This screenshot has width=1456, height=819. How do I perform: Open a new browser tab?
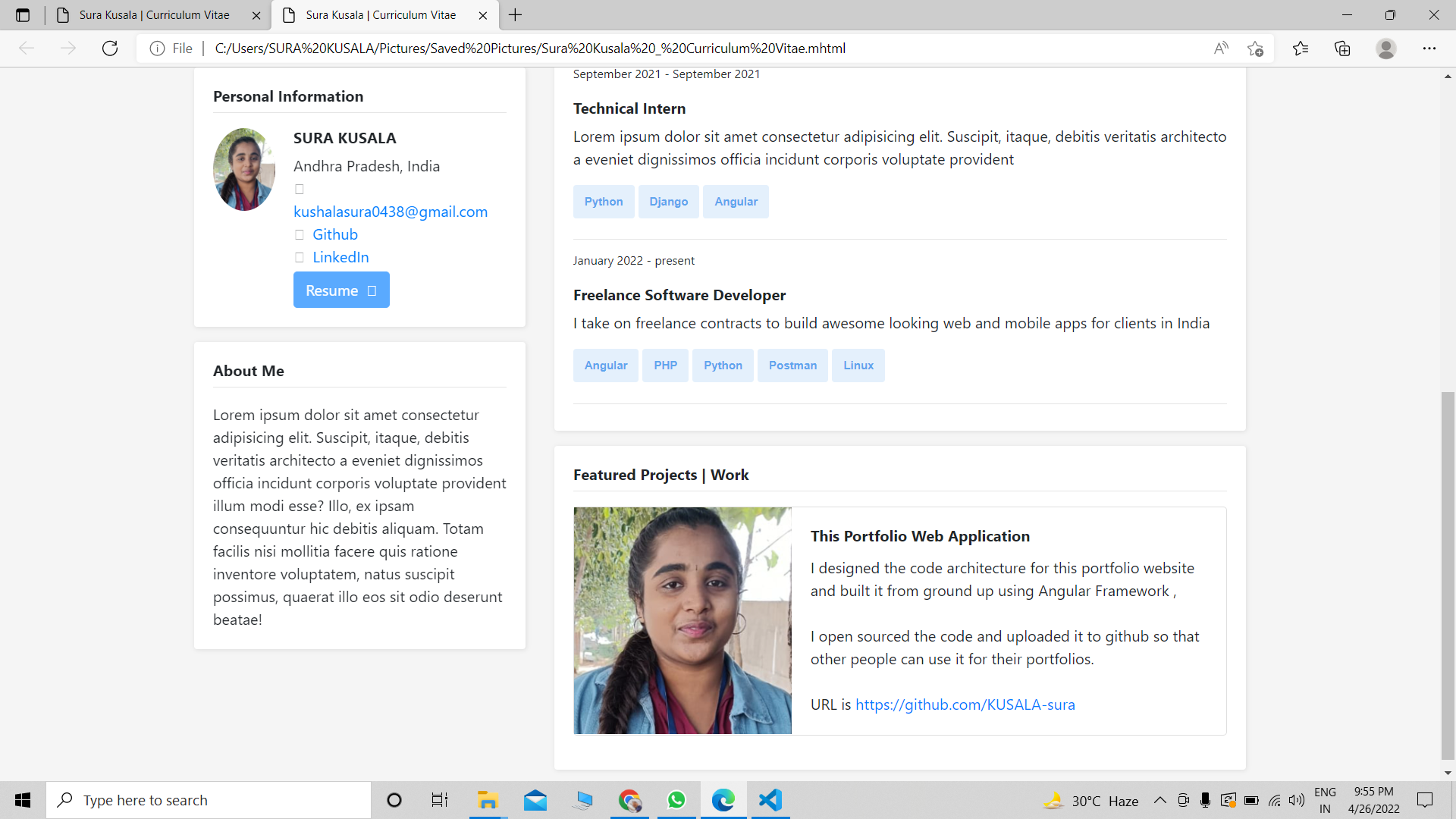pos(516,14)
